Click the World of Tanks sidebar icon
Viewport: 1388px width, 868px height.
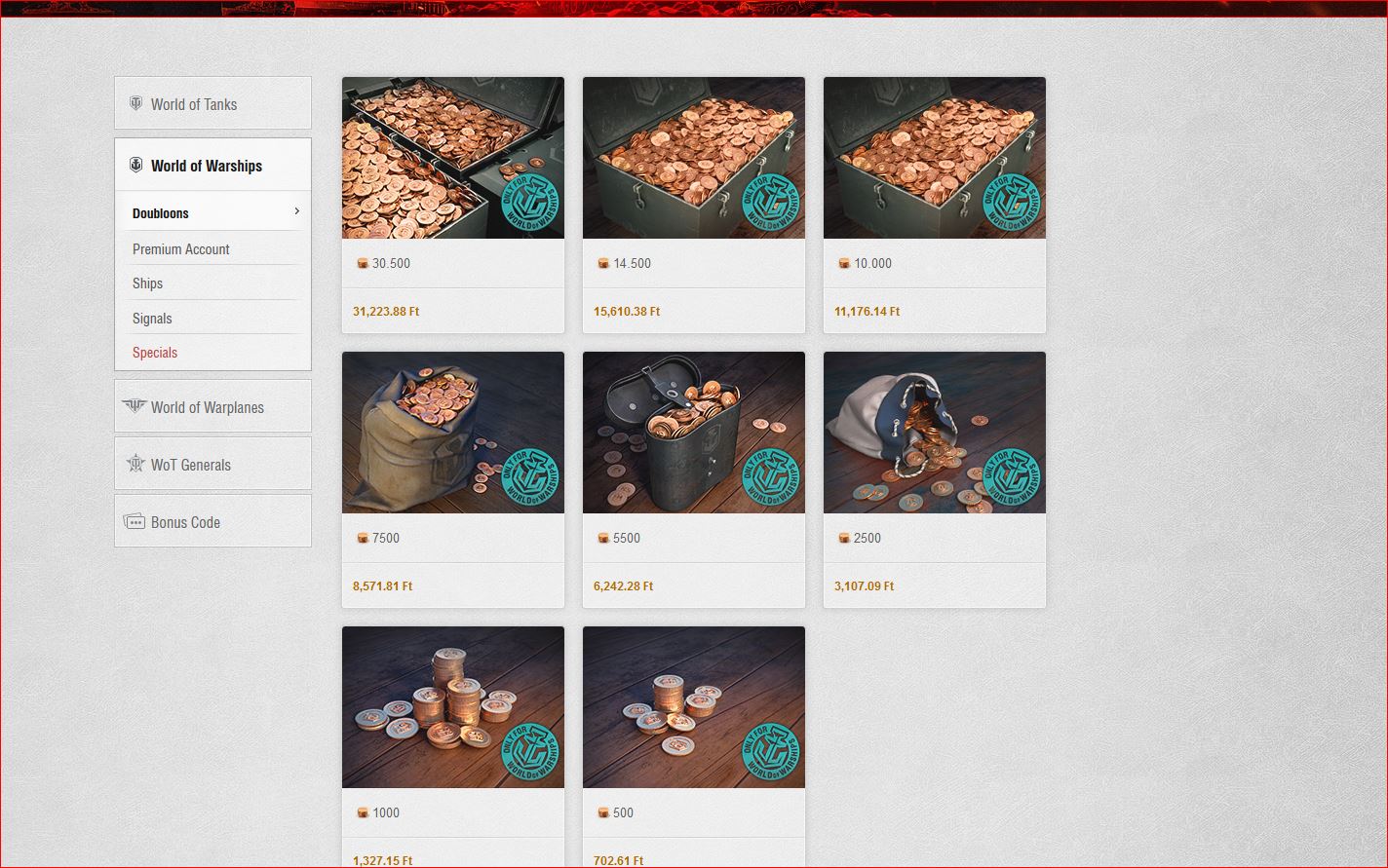(135, 103)
